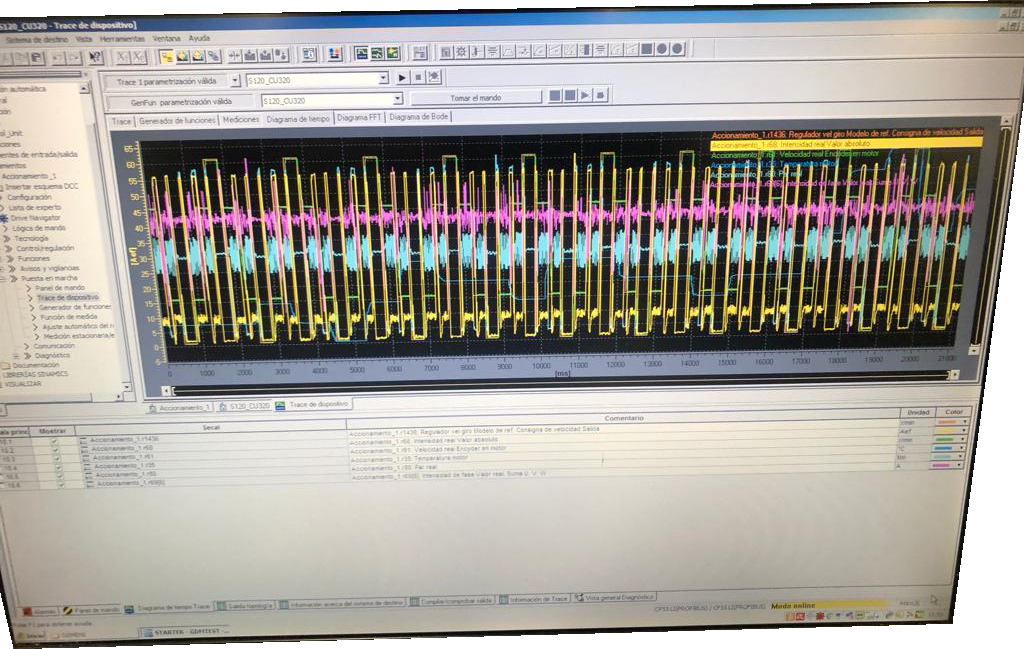
Task: Select Lista de experto in the project tree
Action: (x=36, y=207)
